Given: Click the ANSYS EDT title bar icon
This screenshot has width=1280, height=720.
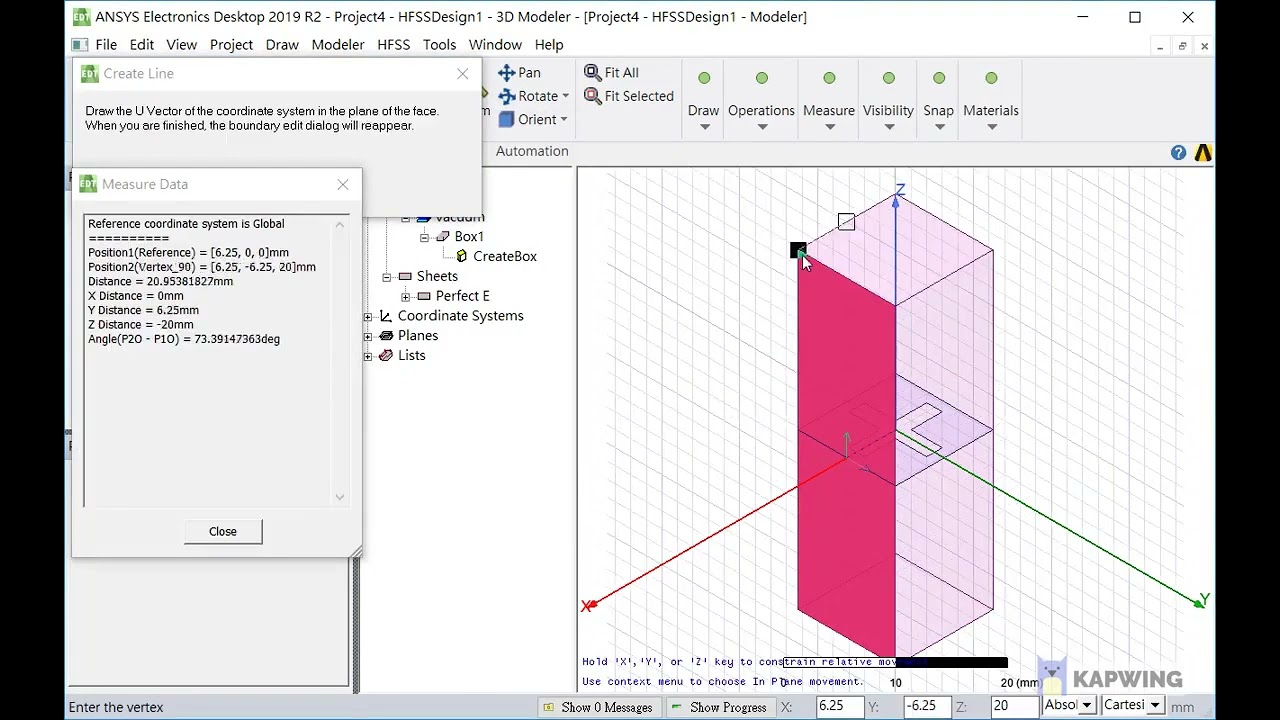Looking at the screenshot, I should 81,17.
